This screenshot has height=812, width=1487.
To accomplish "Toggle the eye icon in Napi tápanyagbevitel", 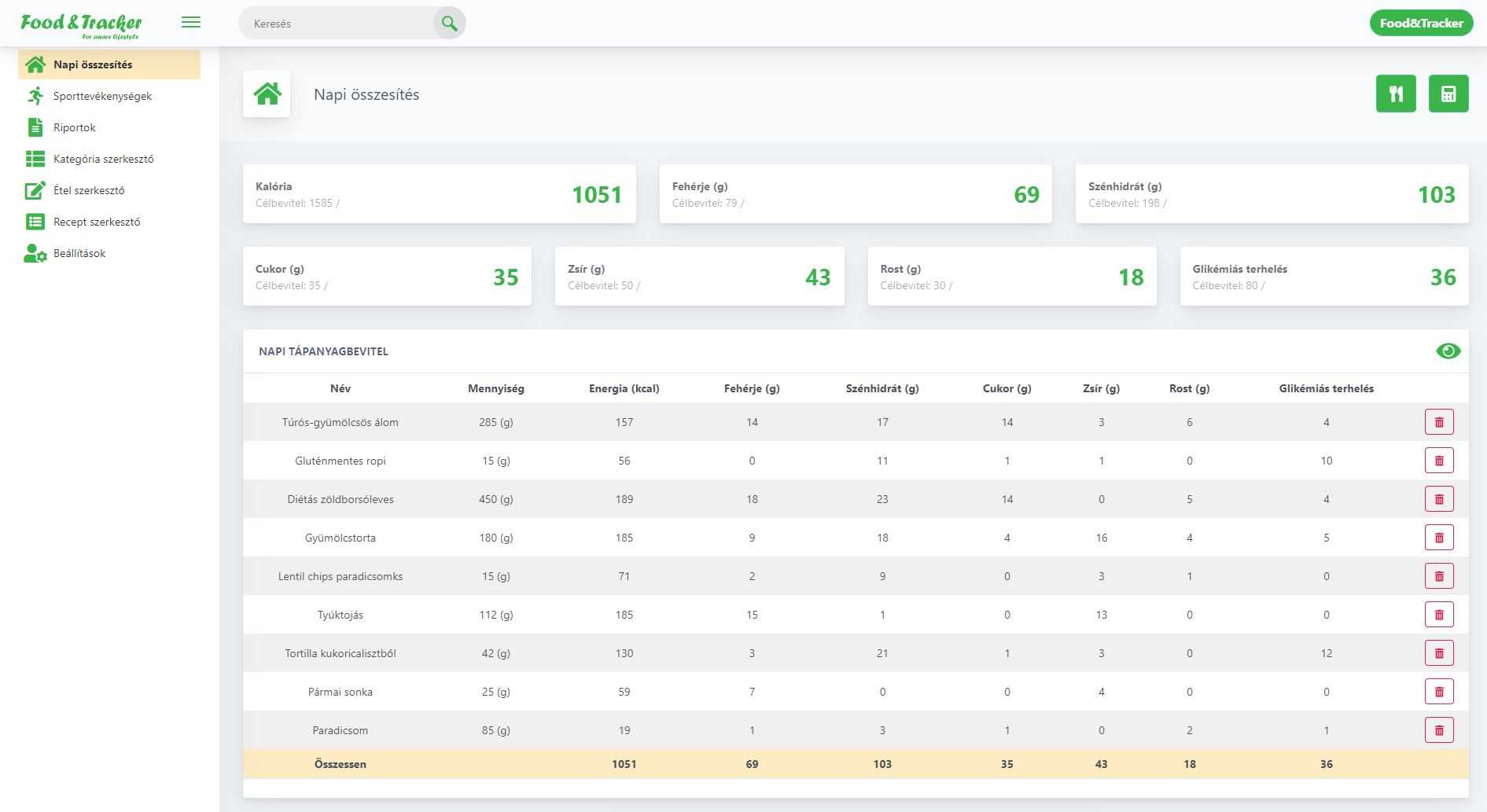I will point(1448,351).
